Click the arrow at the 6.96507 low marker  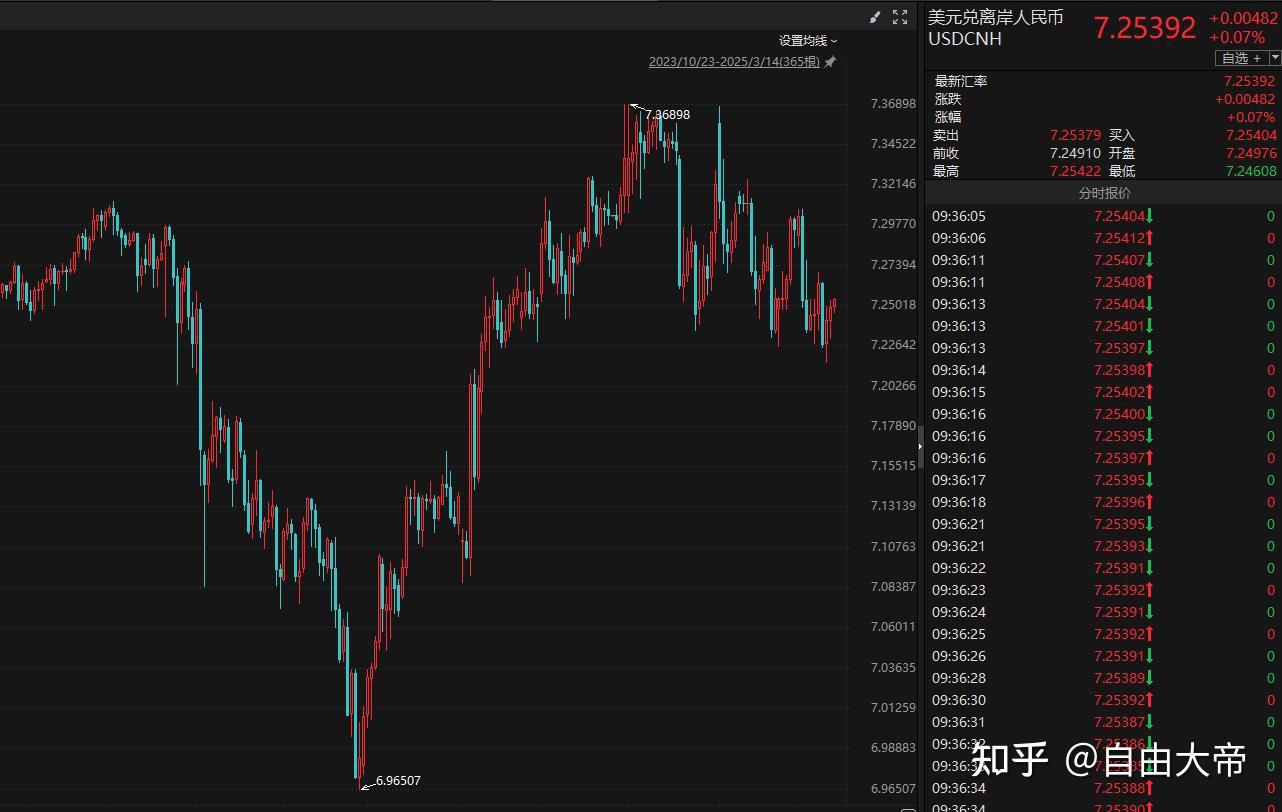pos(366,786)
